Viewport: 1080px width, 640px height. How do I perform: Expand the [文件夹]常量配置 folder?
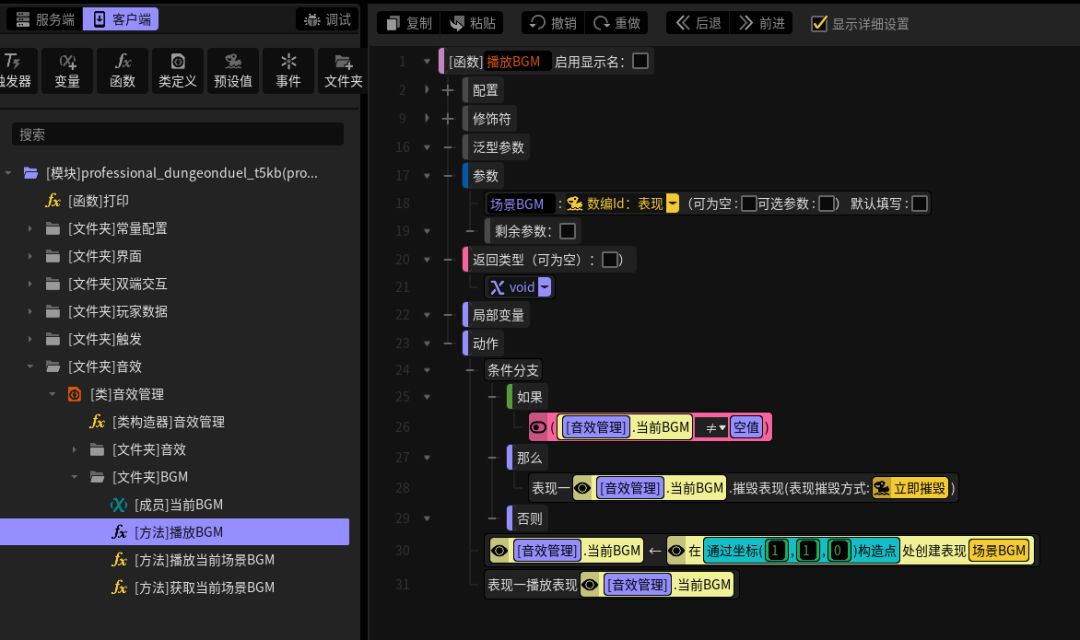tap(30, 228)
